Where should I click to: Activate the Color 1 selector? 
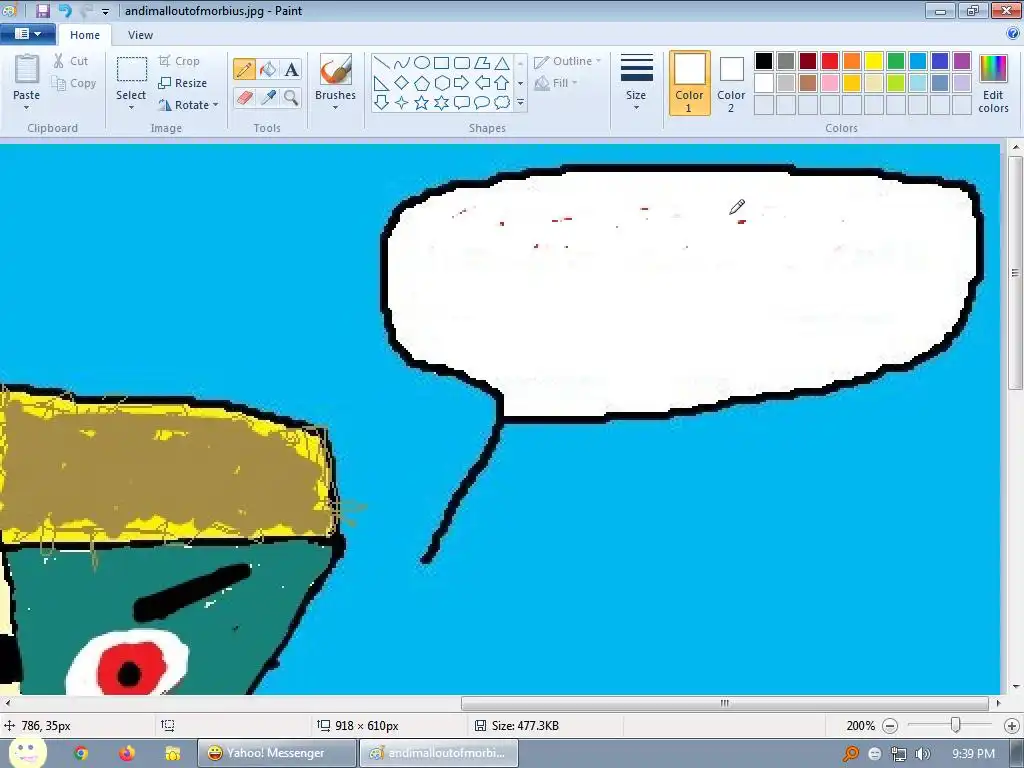[689, 83]
